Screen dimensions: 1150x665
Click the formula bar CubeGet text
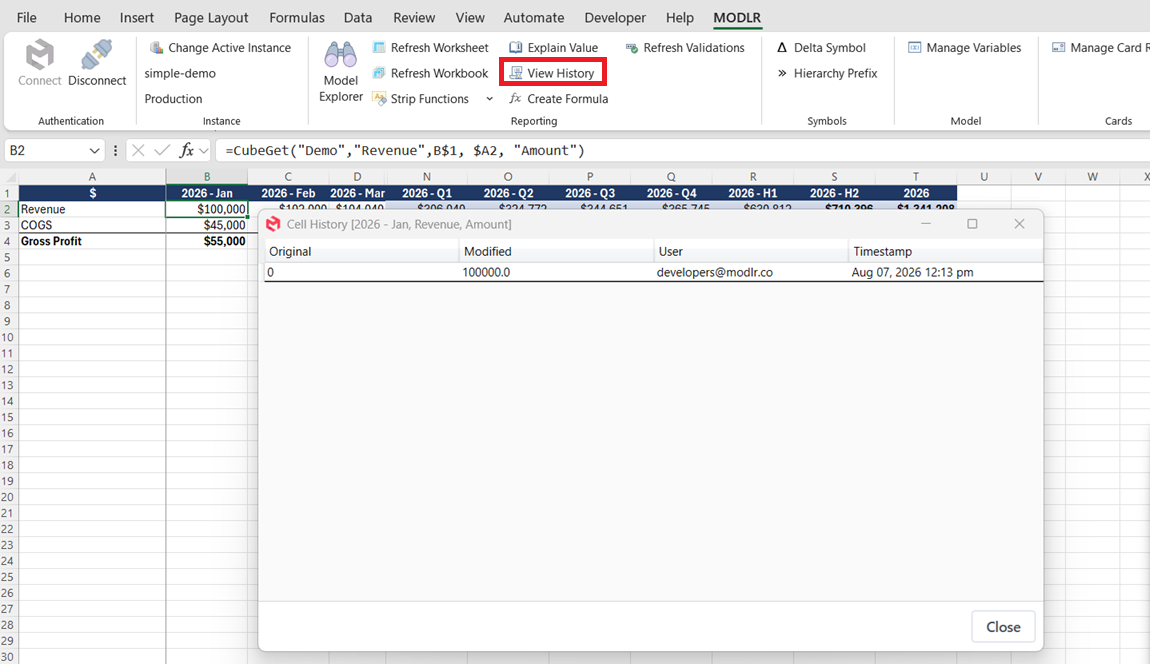click(x=405, y=150)
